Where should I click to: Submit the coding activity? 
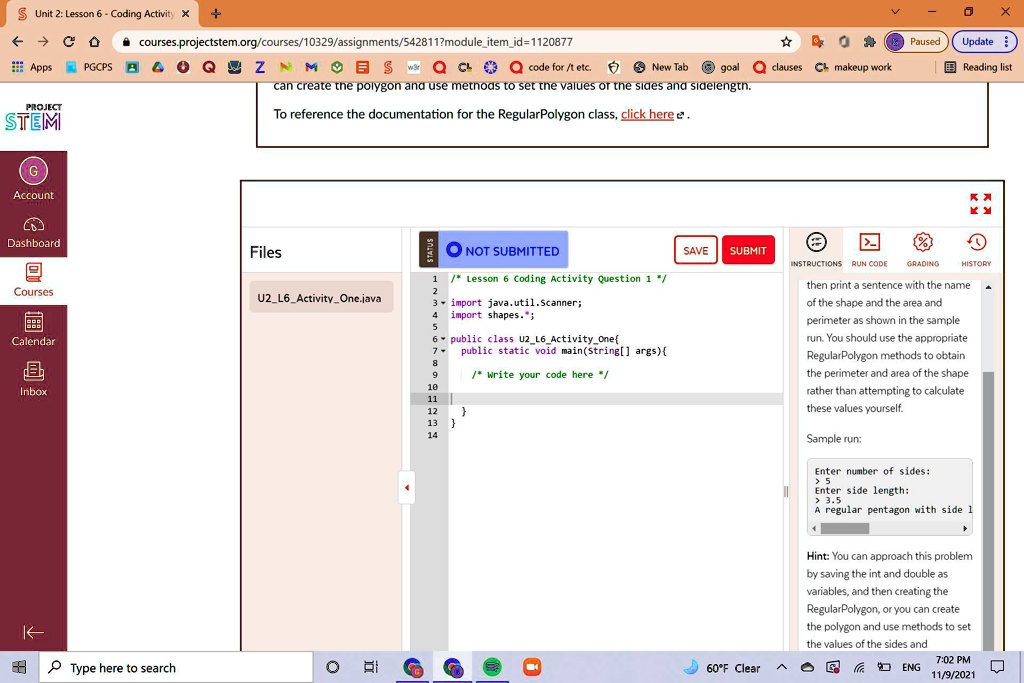748,251
